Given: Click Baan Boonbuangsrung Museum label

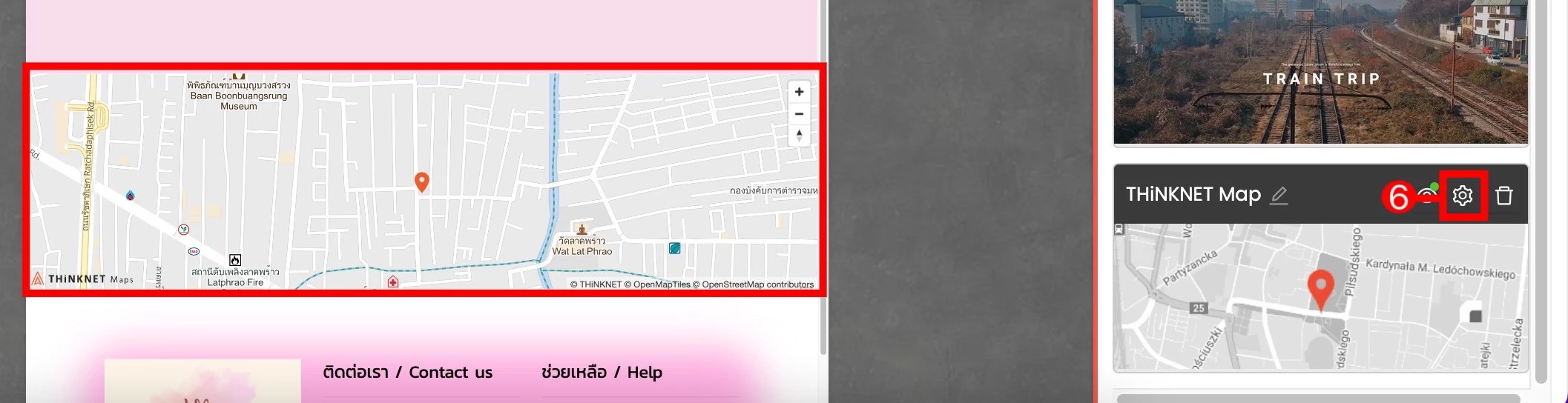Looking at the screenshot, I should click(239, 96).
